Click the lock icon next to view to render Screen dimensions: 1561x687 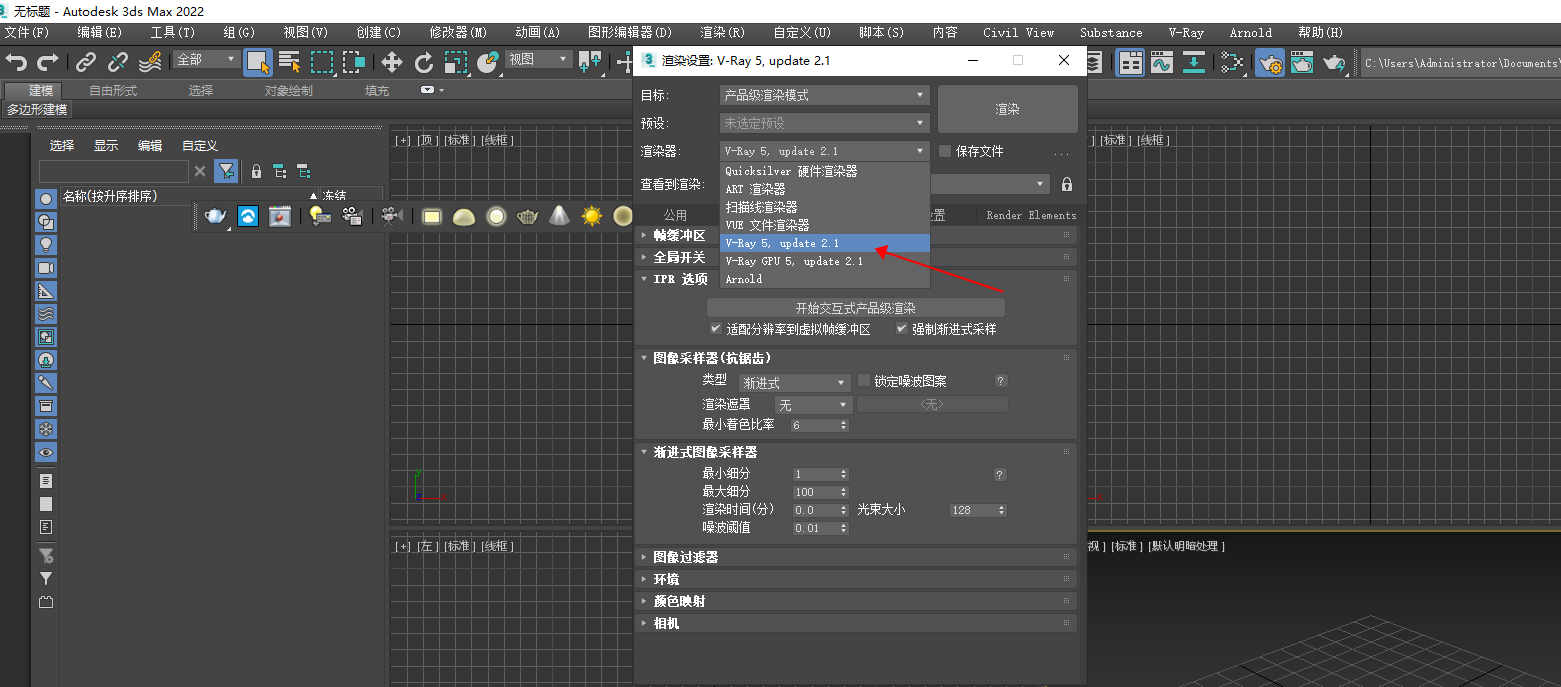(x=1067, y=184)
